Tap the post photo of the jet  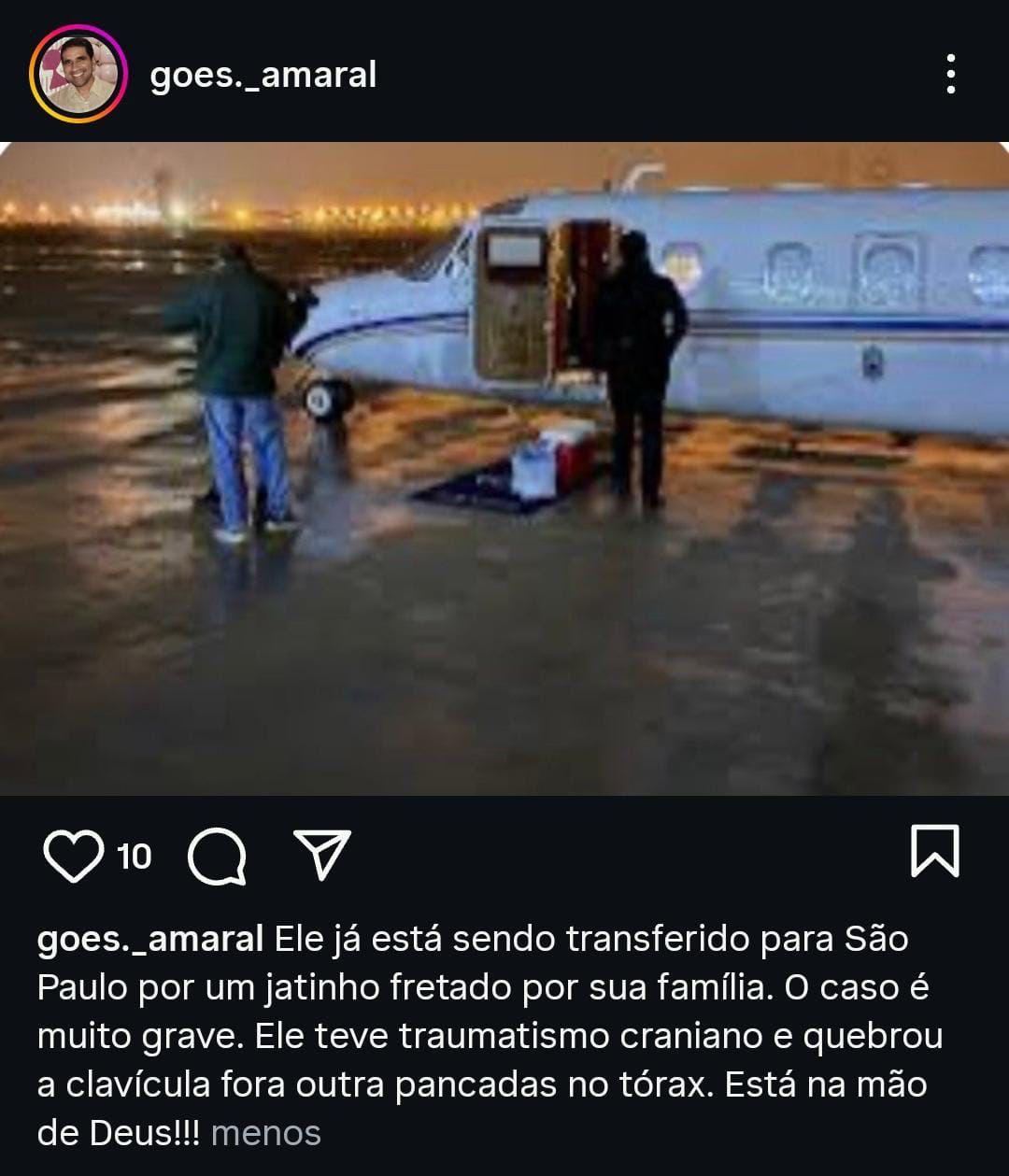point(504,469)
